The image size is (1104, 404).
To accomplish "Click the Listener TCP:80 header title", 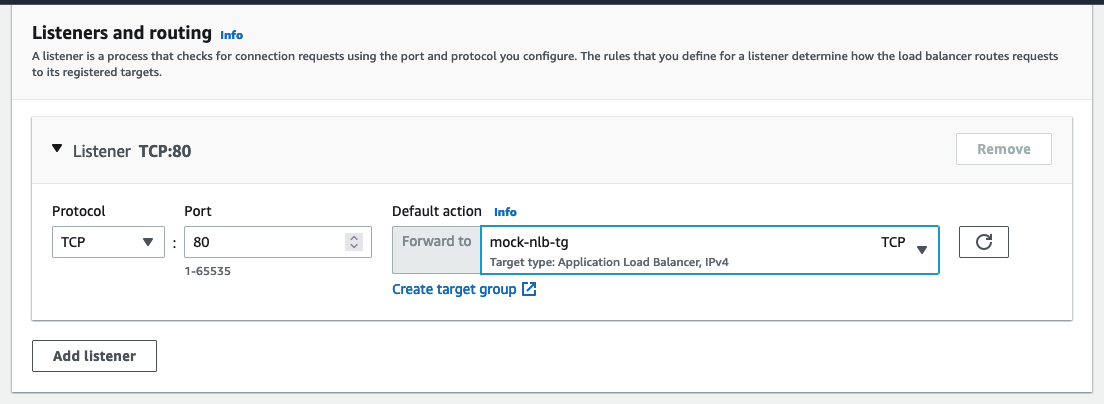I will (x=132, y=151).
